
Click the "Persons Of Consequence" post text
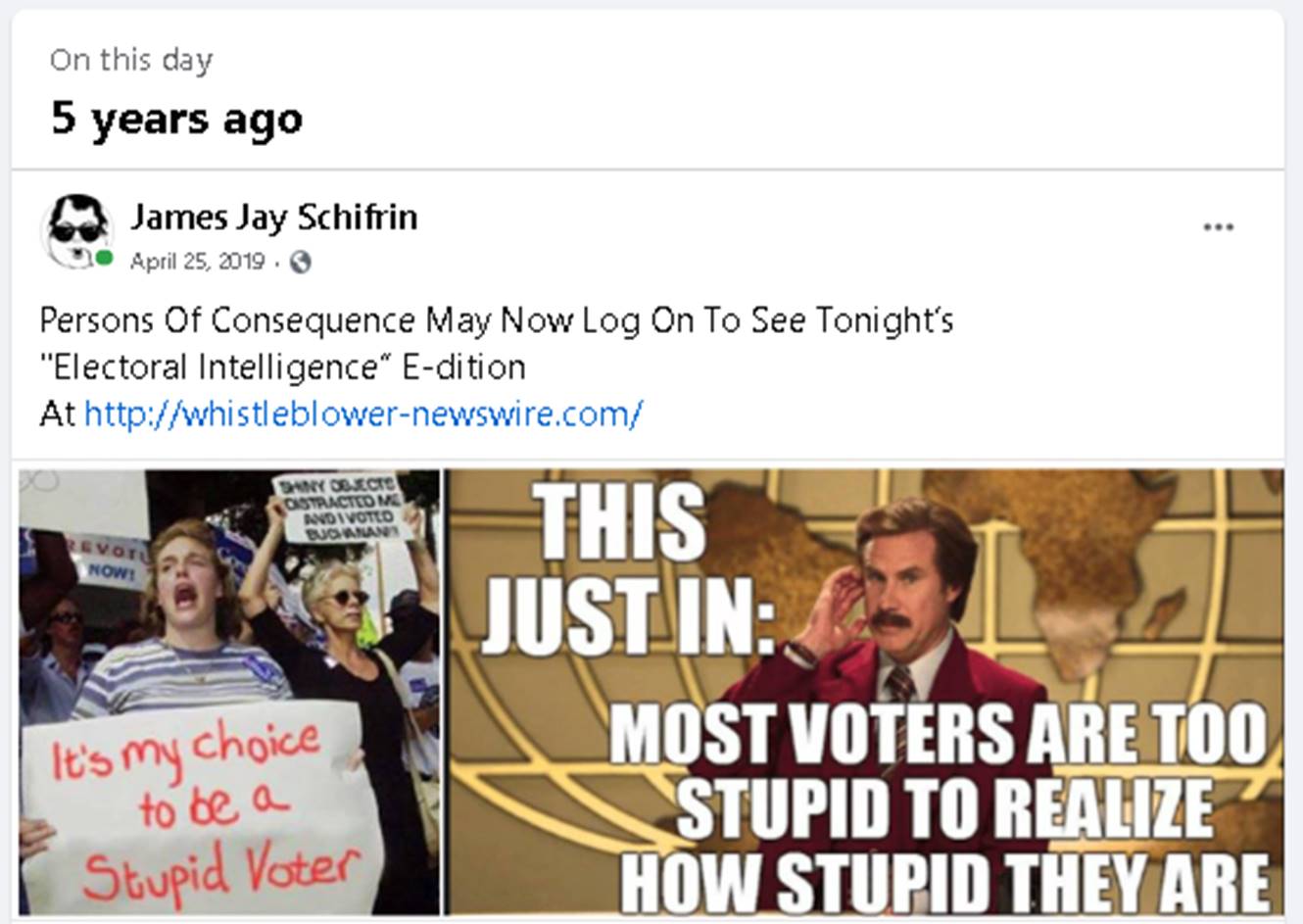pos(497,320)
